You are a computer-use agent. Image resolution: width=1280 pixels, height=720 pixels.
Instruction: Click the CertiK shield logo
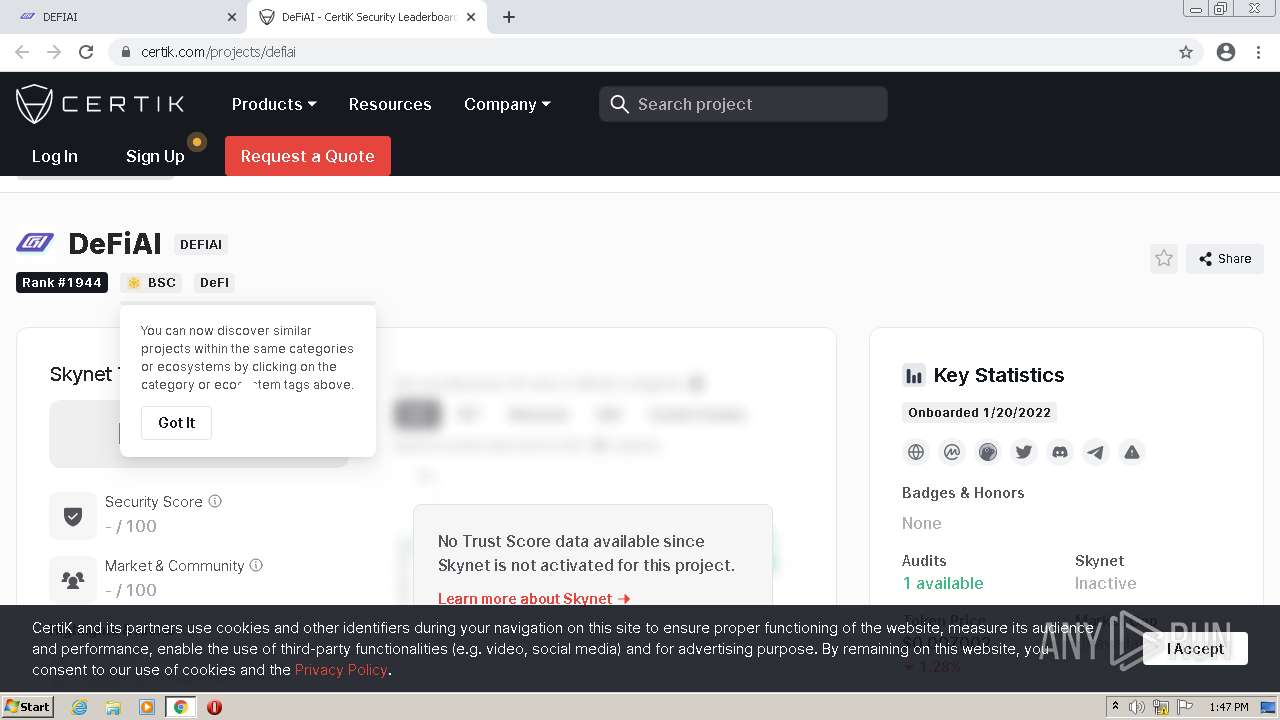[34, 104]
